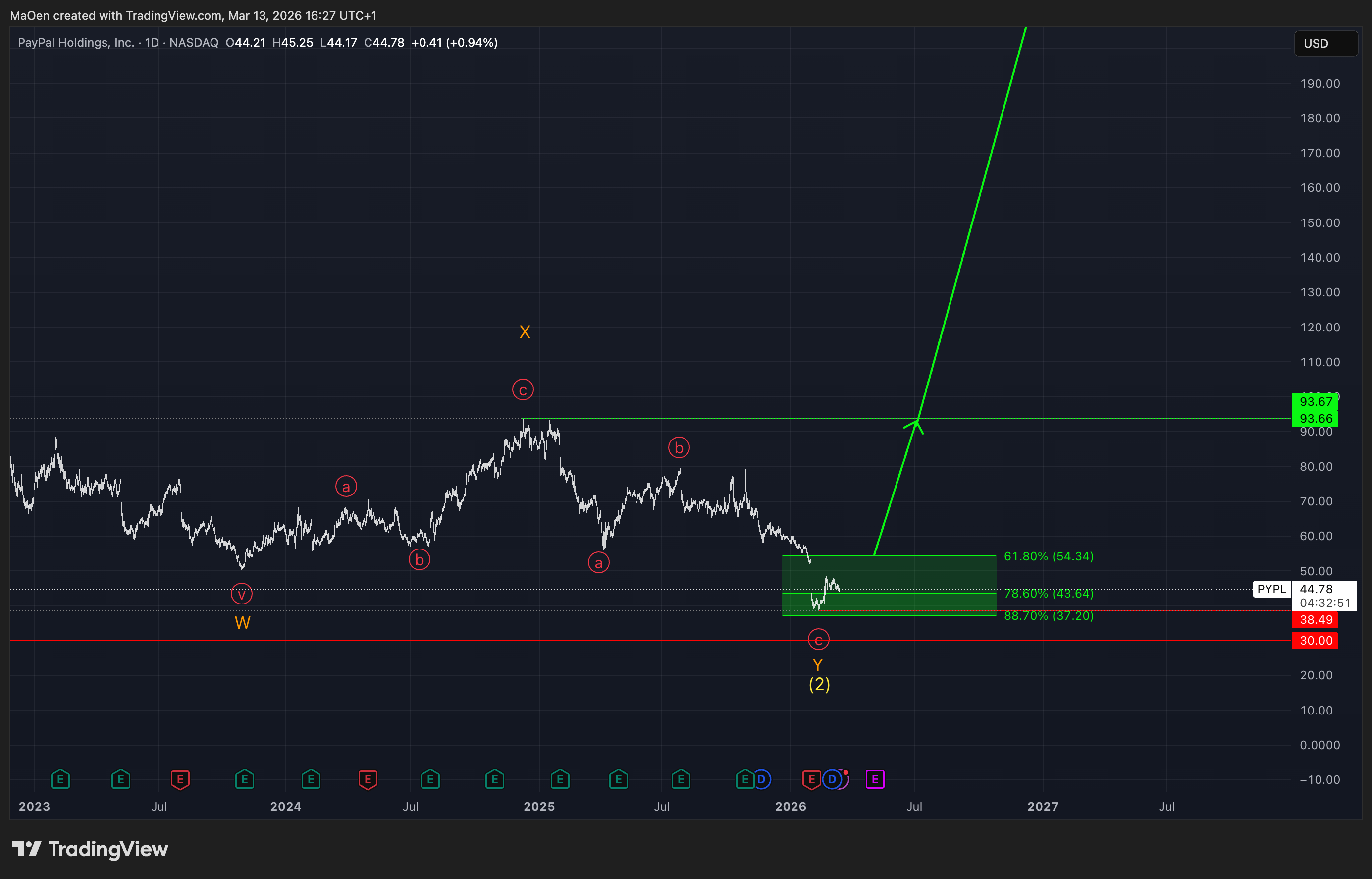Image resolution: width=1372 pixels, height=879 pixels.
Task: Click the magenta upcoming earnings E marker
Action: (x=875, y=779)
